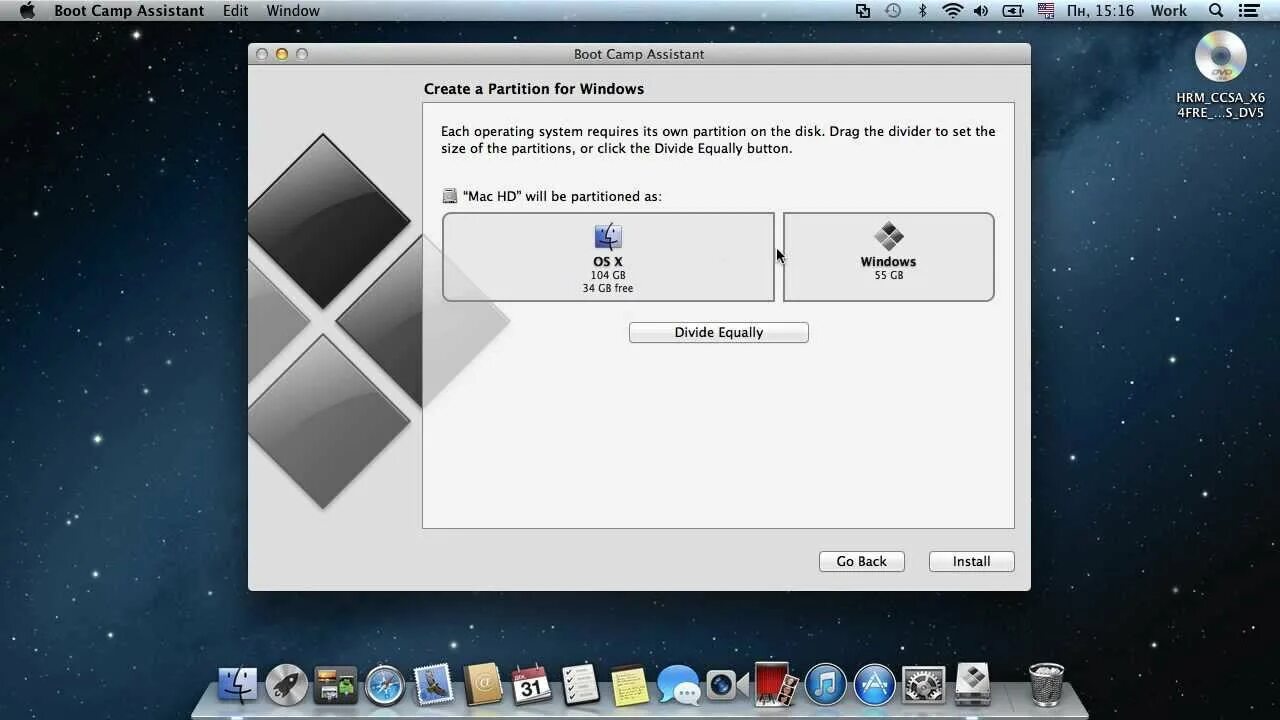Open the Work user menu
The image size is (1280, 720).
coord(1168,11)
